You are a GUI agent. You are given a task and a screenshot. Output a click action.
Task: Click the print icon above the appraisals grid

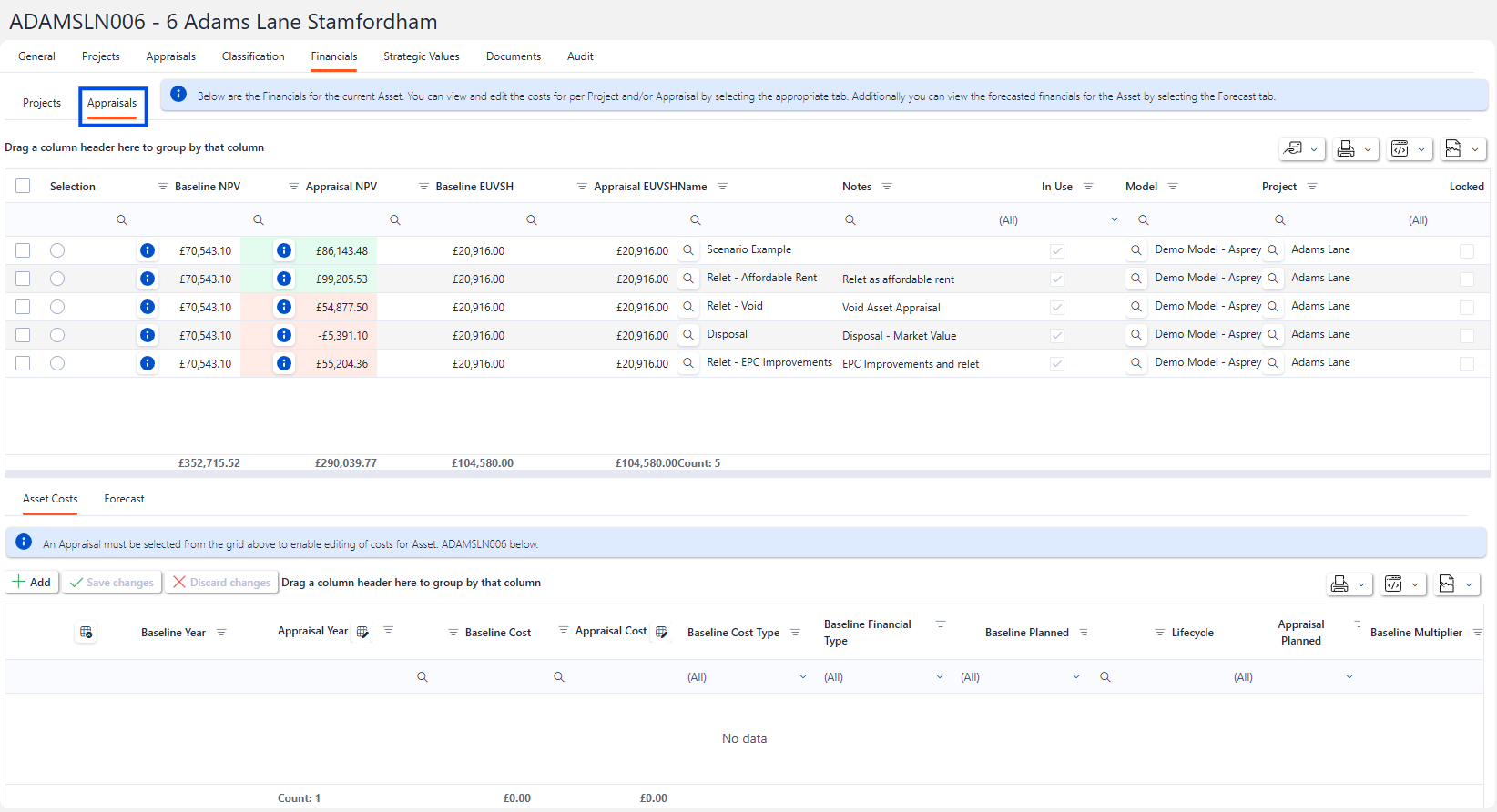click(1346, 149)
